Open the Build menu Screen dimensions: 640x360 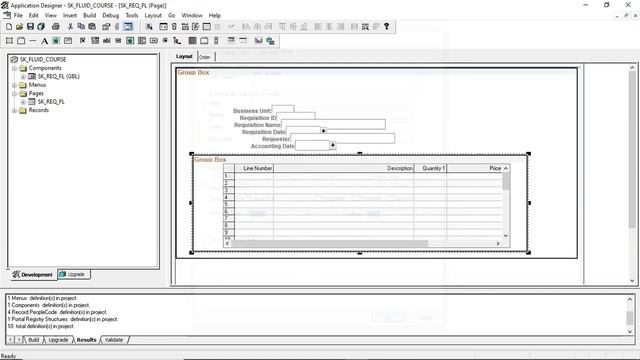tap(90, 16)
